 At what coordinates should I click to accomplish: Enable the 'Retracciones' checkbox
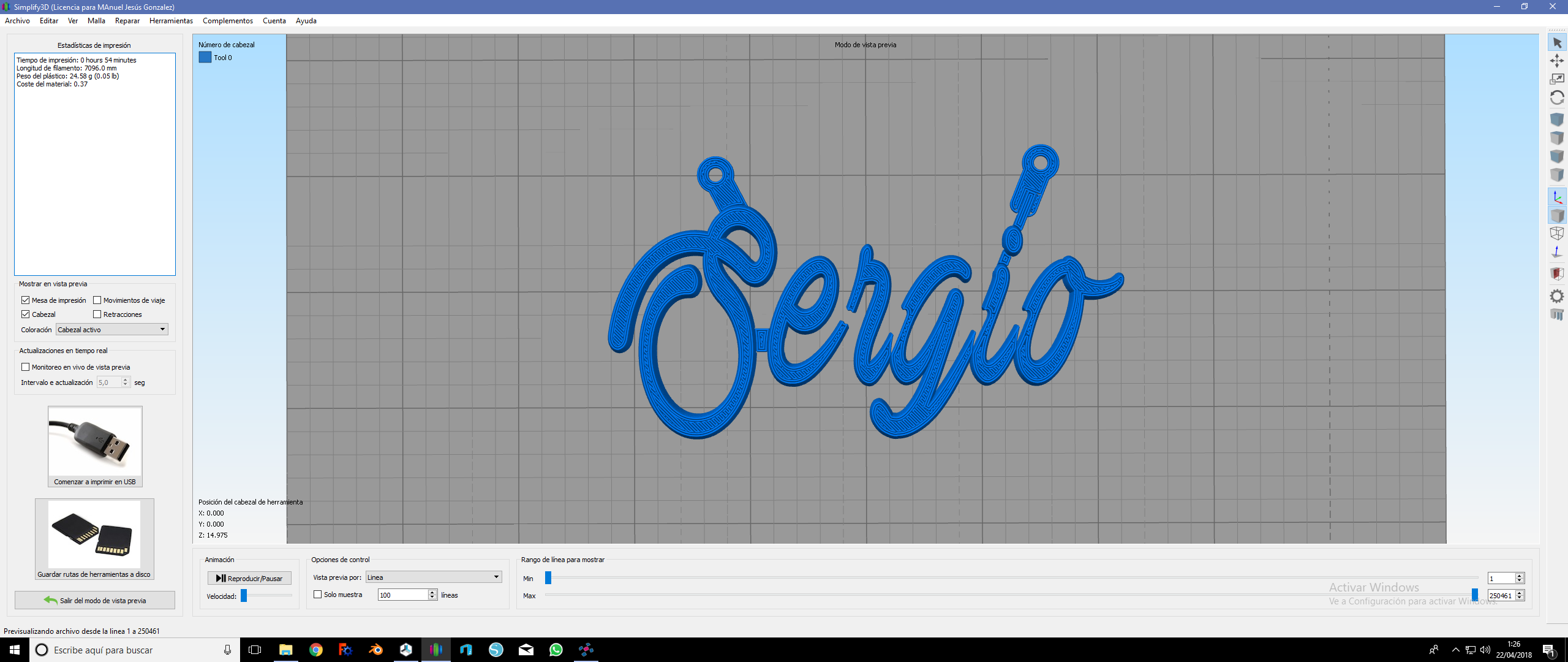tap(97, 314)
